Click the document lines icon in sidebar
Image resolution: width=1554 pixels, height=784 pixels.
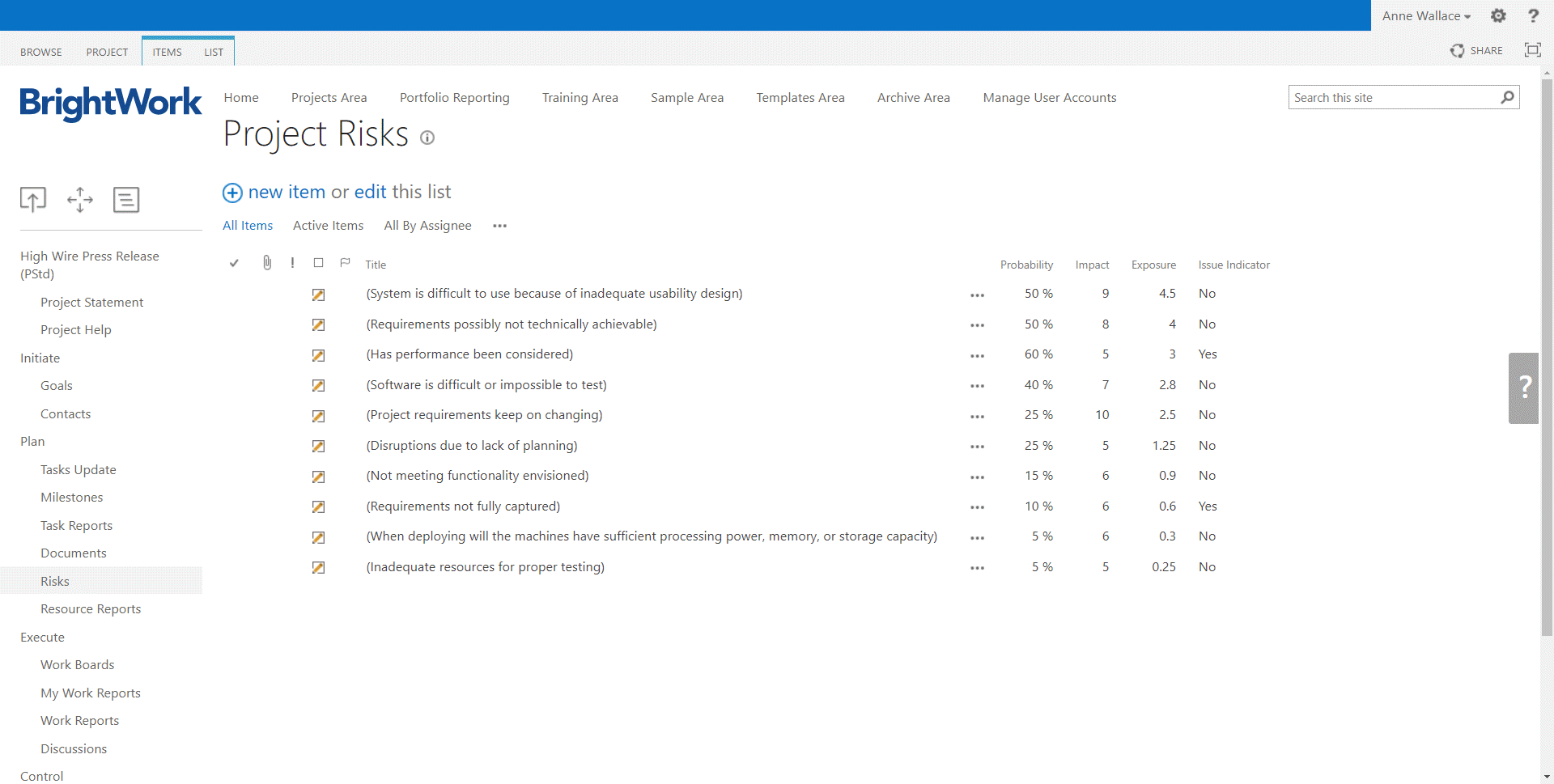tap(126, 199)
